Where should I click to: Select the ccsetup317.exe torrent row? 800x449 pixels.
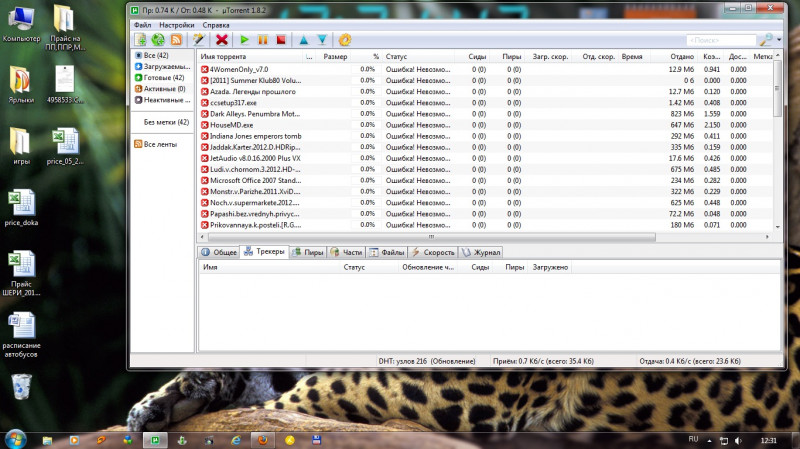tap(485, 103)
